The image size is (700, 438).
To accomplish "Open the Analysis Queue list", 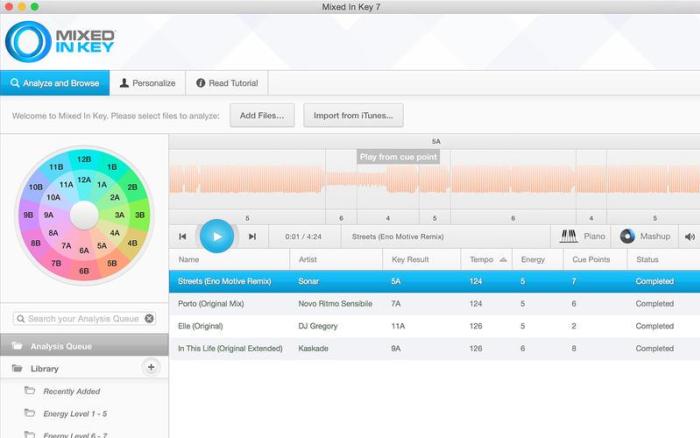I will tap(84, 346).
